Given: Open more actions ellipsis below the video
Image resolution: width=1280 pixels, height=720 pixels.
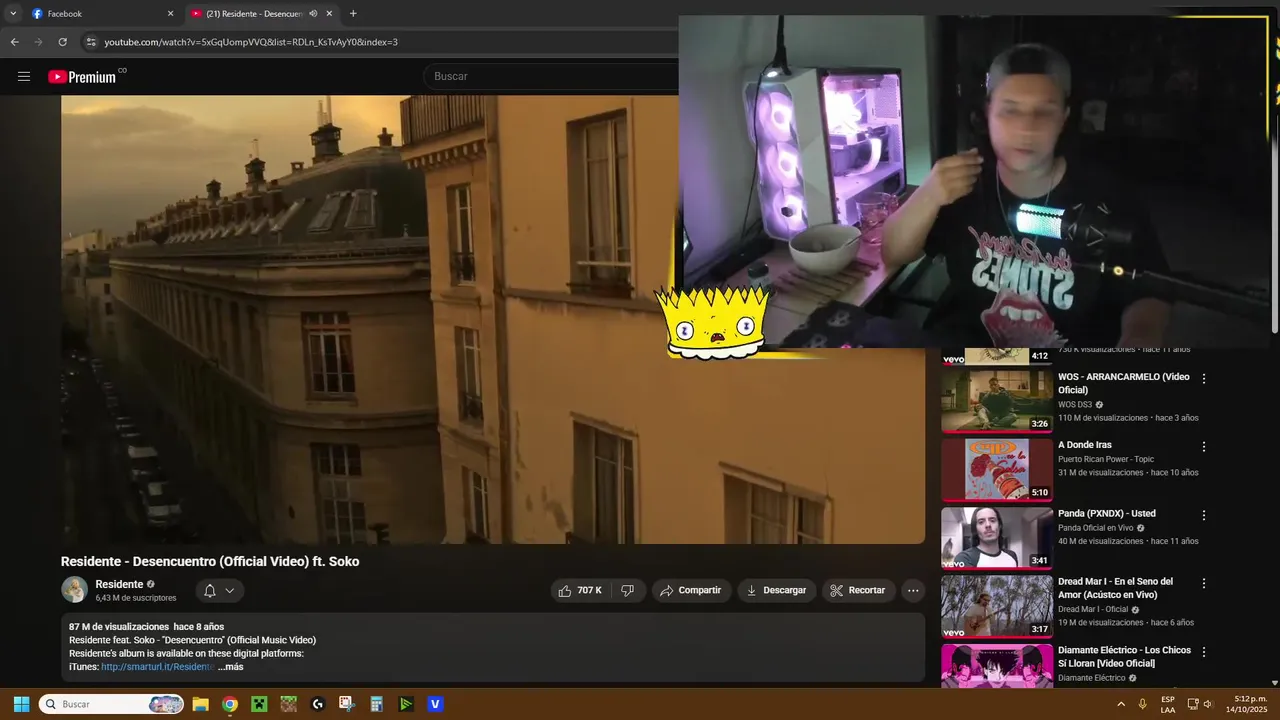Looking at the screenshot, I should pos(913,590).
